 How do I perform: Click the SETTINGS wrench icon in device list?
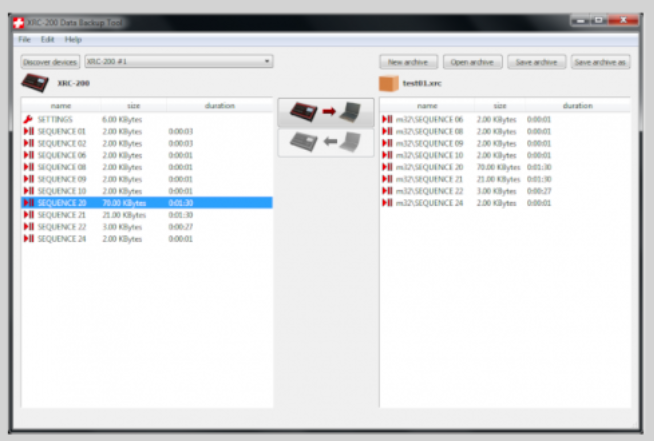point(27,119)
